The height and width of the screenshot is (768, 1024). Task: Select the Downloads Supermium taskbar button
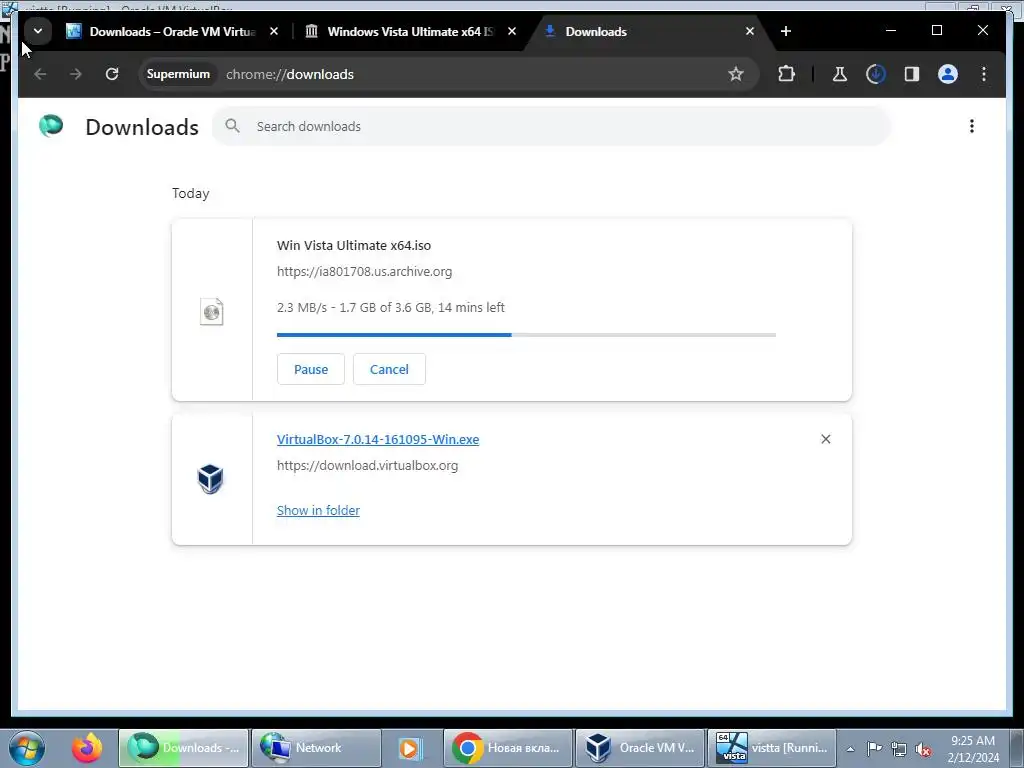[184, 748]
